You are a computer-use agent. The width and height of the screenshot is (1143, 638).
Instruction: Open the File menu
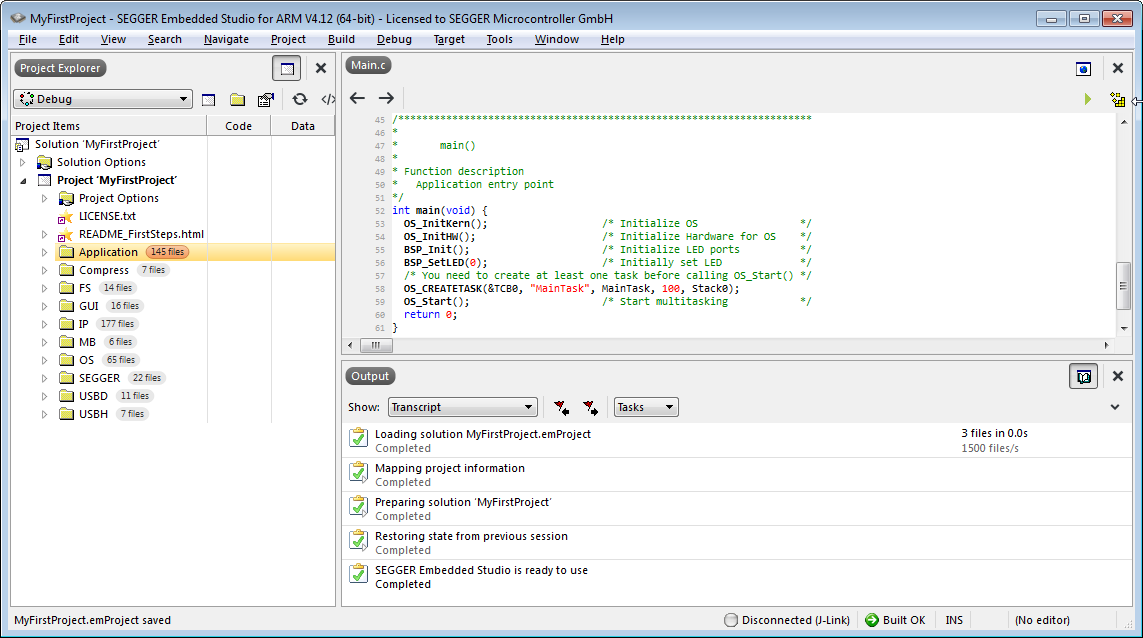point(28,39)
